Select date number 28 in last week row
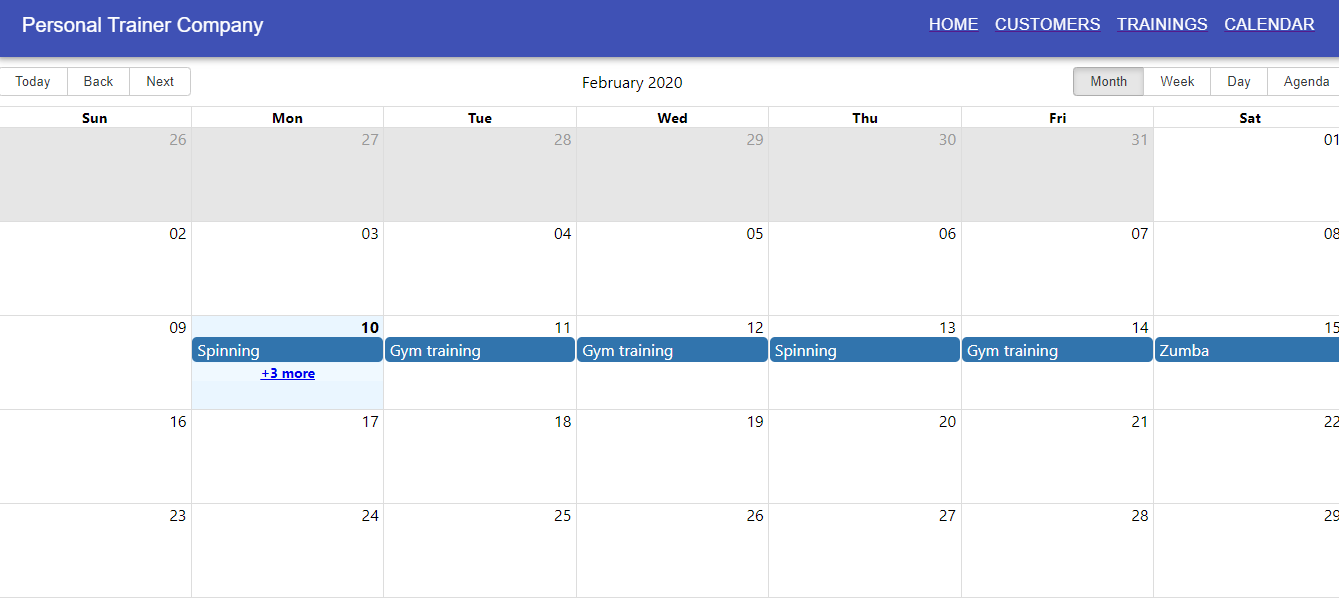This screenshot has width=1339, height=603. 1140,516
